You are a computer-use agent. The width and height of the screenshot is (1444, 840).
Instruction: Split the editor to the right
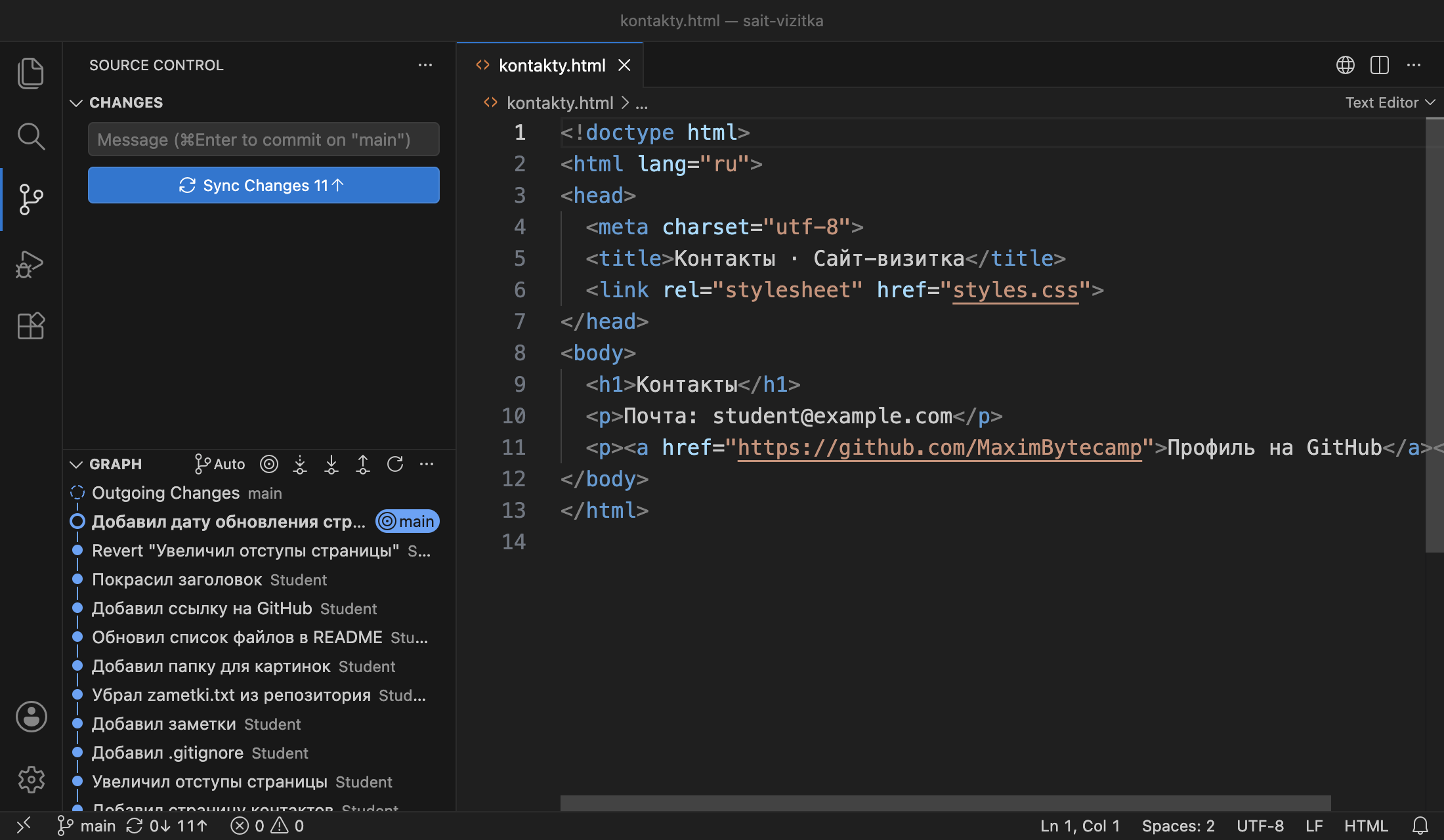(x=1380, y=65)
